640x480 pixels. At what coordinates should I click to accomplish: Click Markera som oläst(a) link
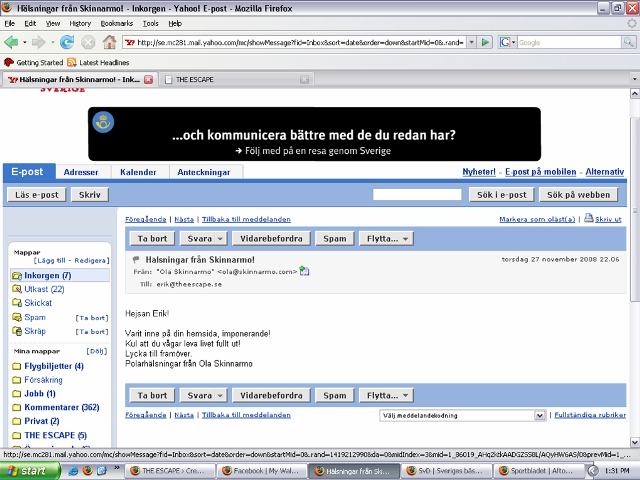[x=537, y=219]
